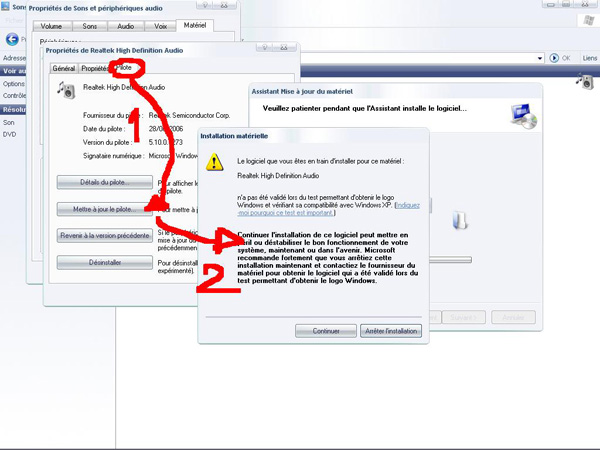This screenshot has height=450, width=600.
Task: Click Arrêter l'installation button
Action: [391, 331]
